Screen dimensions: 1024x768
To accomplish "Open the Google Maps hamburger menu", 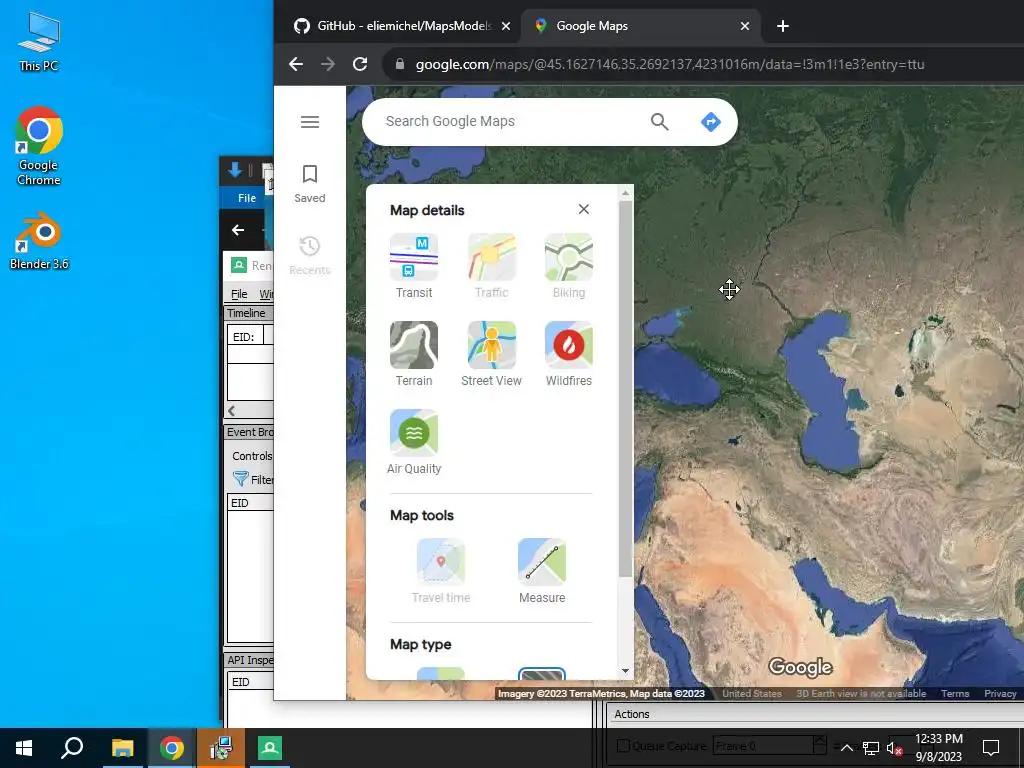I will (310, 121).
